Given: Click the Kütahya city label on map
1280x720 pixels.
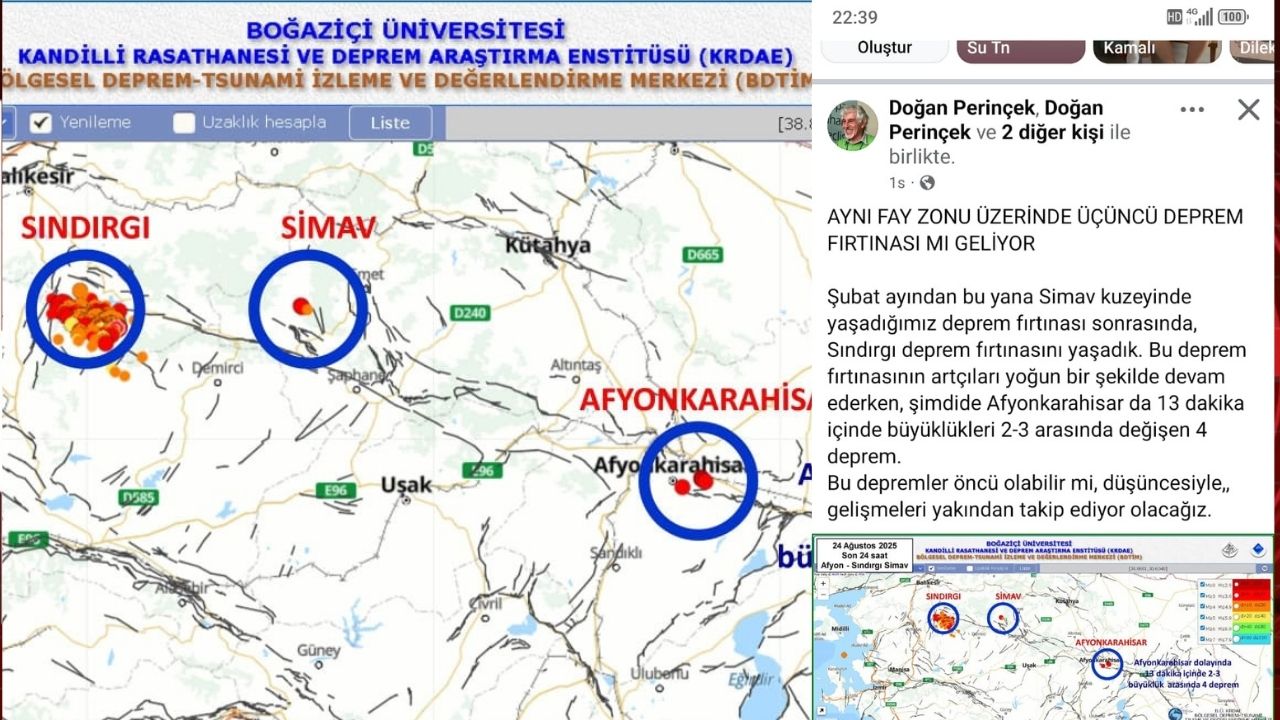Looking at the screenshot, I should (547, 245).
